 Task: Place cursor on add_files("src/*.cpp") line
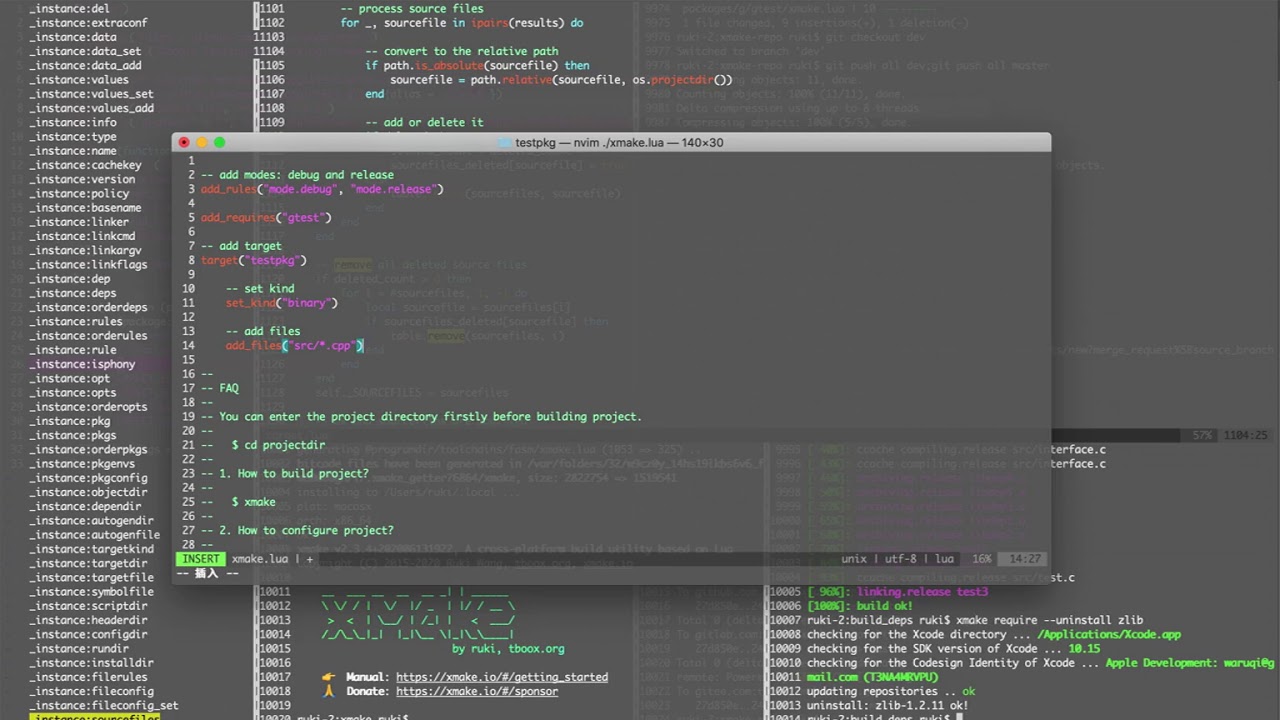(295, 346)
